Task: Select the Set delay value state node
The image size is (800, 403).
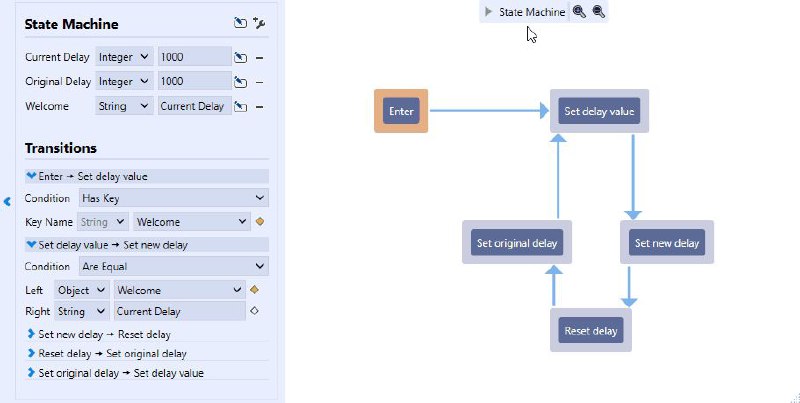Action: point(599,111)
